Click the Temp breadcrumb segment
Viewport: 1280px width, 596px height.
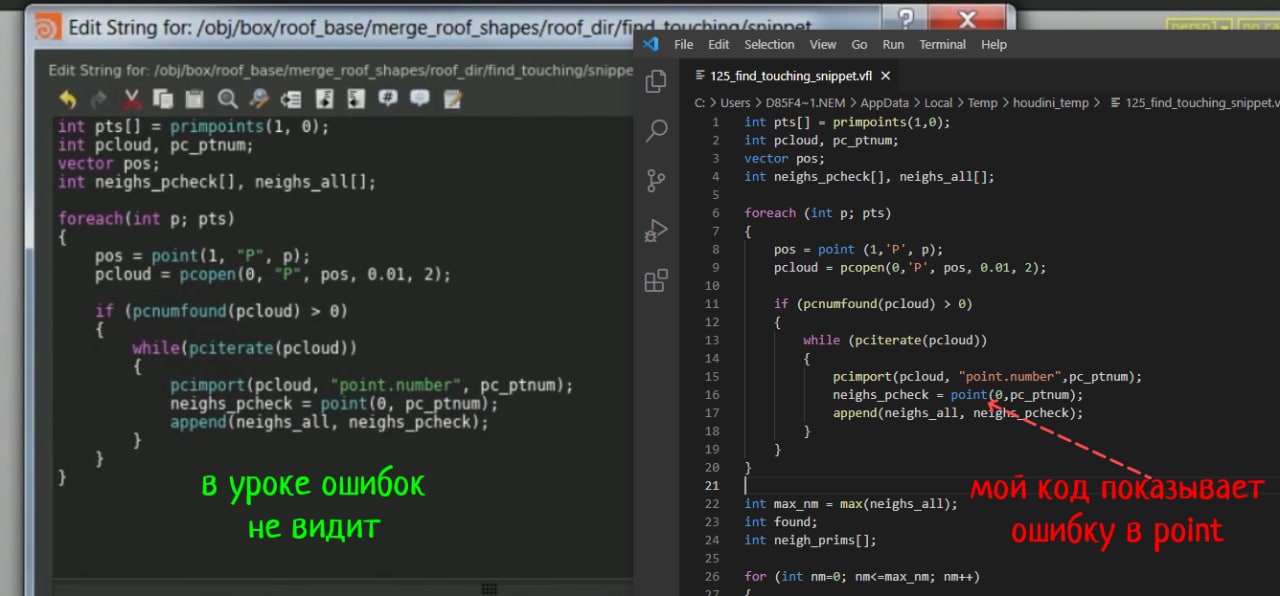[x=982, y=102]
